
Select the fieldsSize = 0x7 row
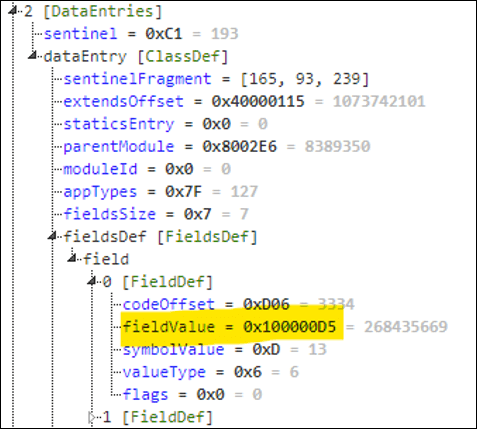(x=156, y=214)
